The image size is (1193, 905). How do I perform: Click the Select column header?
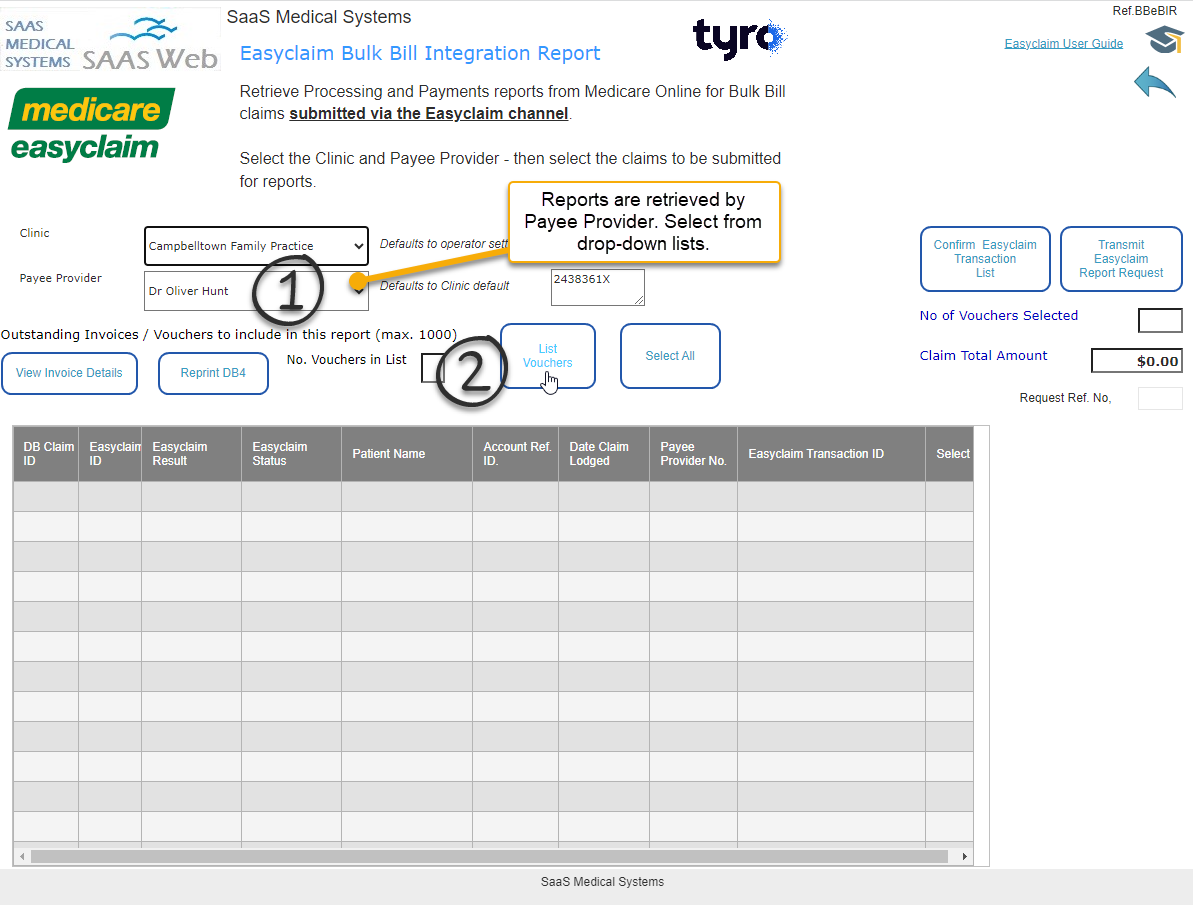[950, 454]
